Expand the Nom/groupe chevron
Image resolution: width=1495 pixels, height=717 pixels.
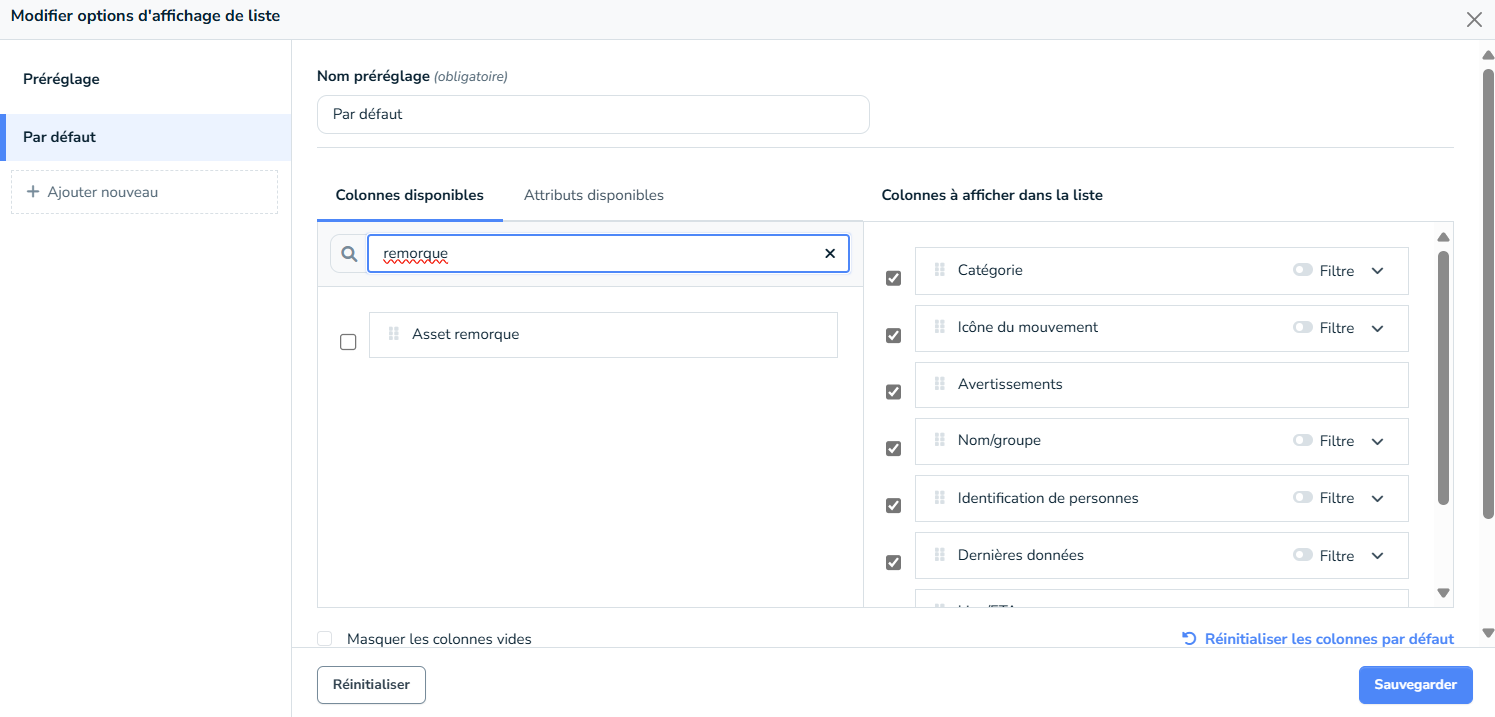click(1377, 441)
